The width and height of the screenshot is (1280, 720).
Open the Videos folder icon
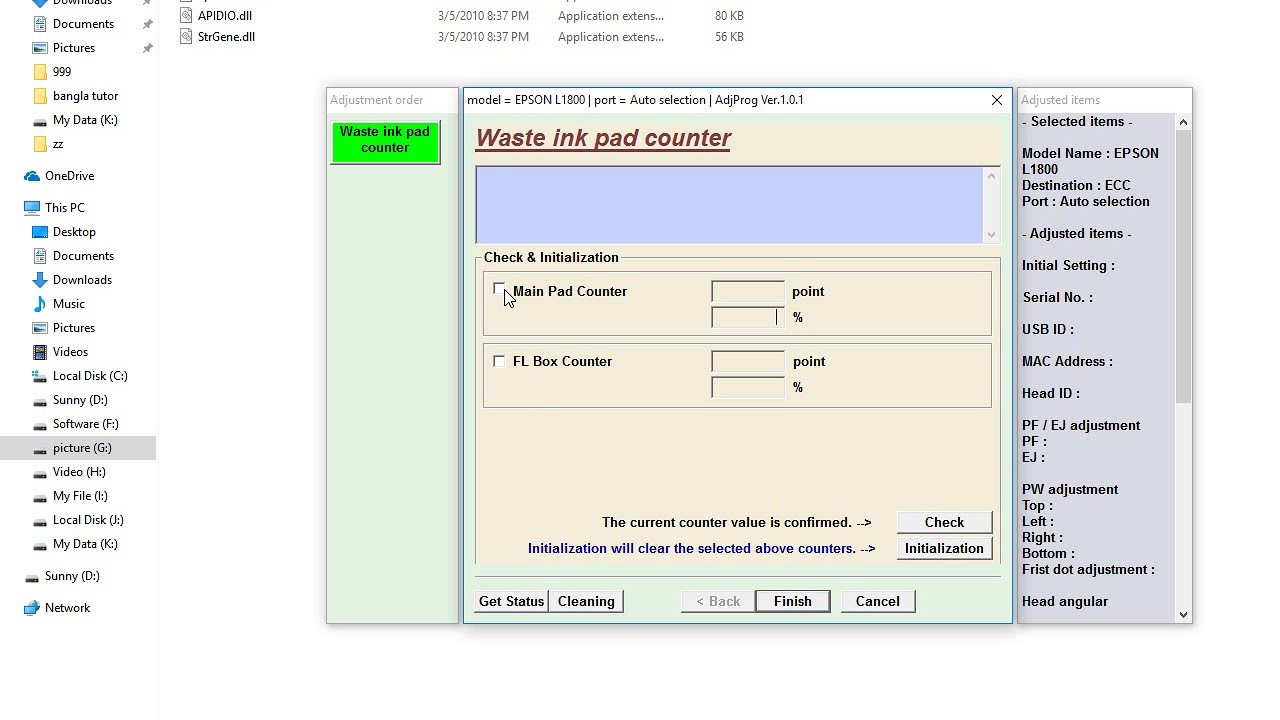[40, 352]
